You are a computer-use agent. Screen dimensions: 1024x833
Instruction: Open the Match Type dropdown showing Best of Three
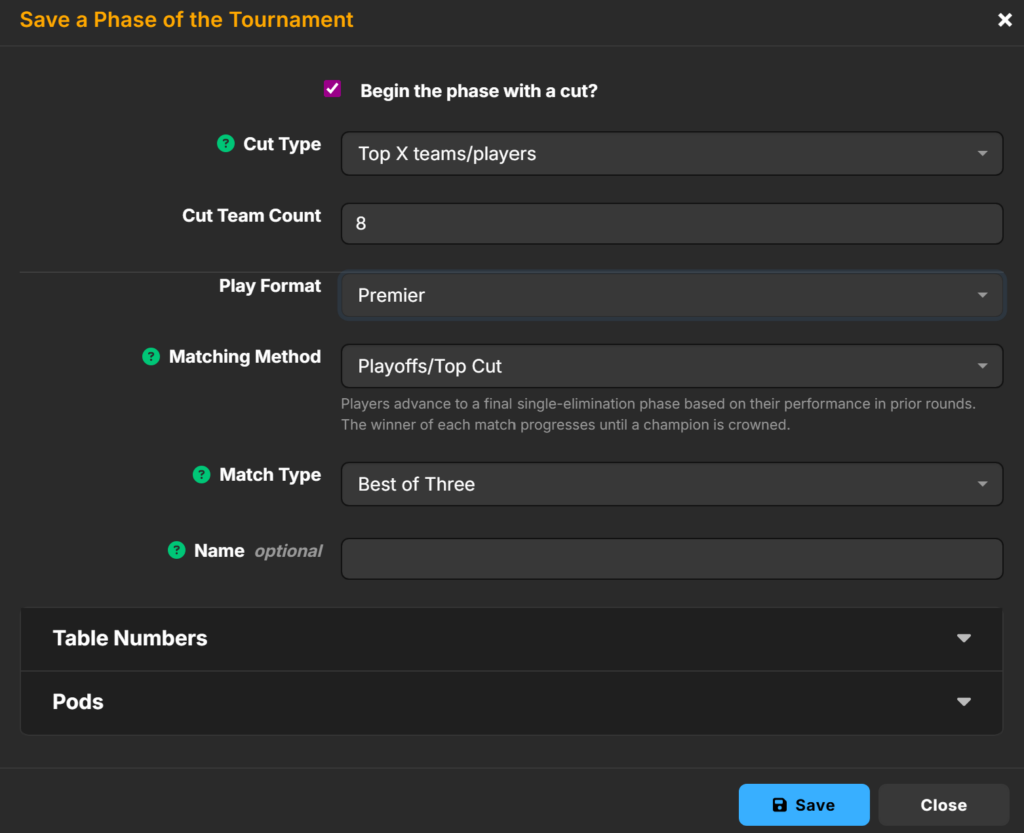(x=671, y=484)
